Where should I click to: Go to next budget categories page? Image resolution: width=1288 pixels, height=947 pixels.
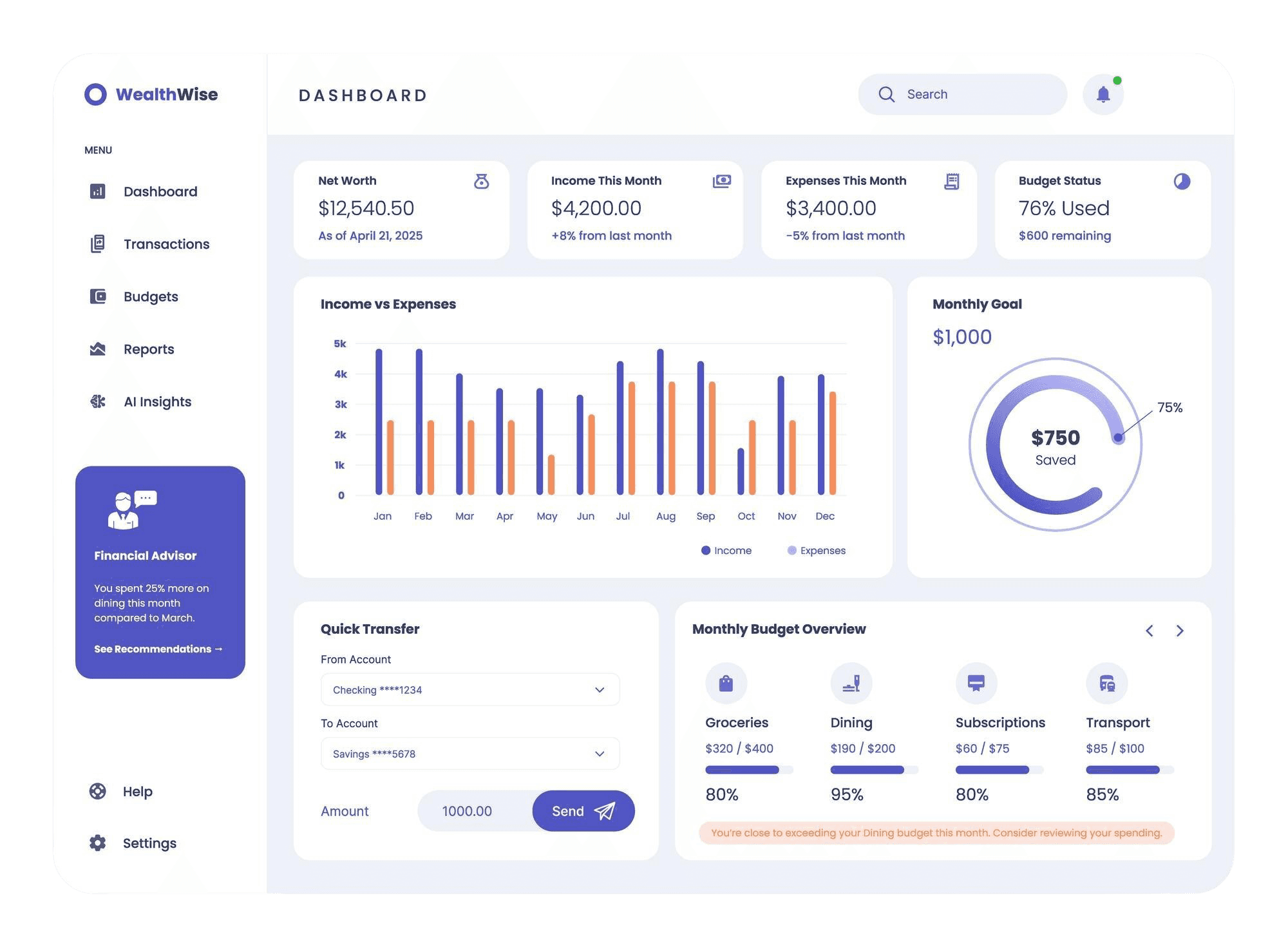coord(1180,631)
